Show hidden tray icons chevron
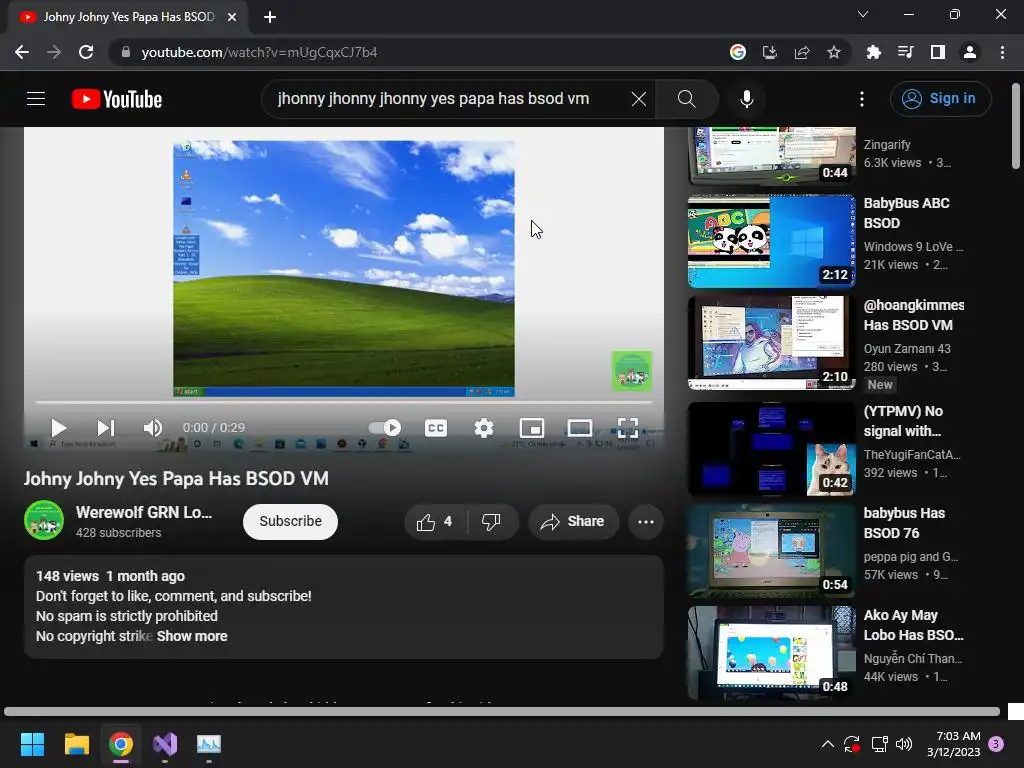This screenshot has height=768, width=1024. point(827,744)
